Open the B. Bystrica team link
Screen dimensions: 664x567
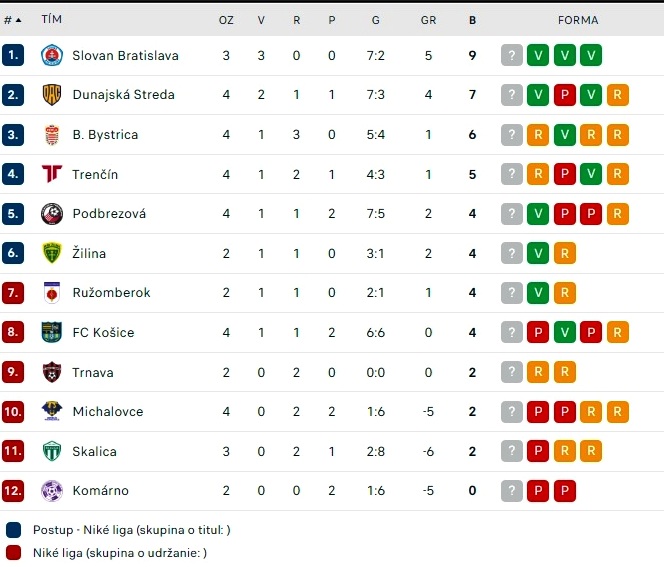105,135
